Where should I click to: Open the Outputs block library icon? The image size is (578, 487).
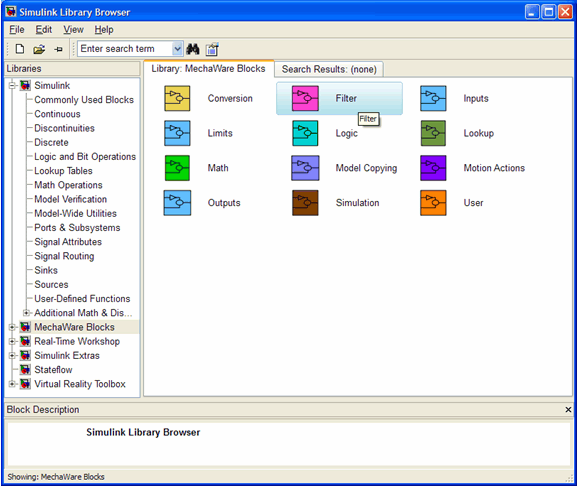177,203
